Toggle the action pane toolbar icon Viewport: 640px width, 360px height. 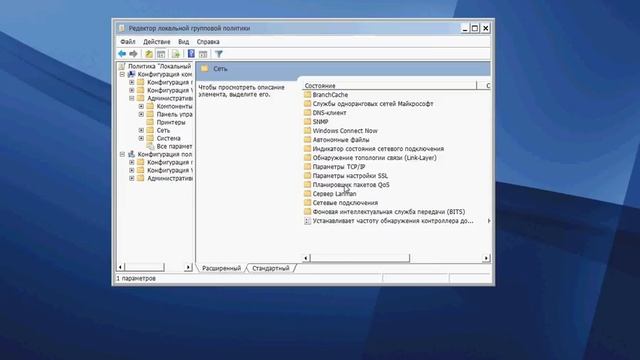[x=203, y=54]
